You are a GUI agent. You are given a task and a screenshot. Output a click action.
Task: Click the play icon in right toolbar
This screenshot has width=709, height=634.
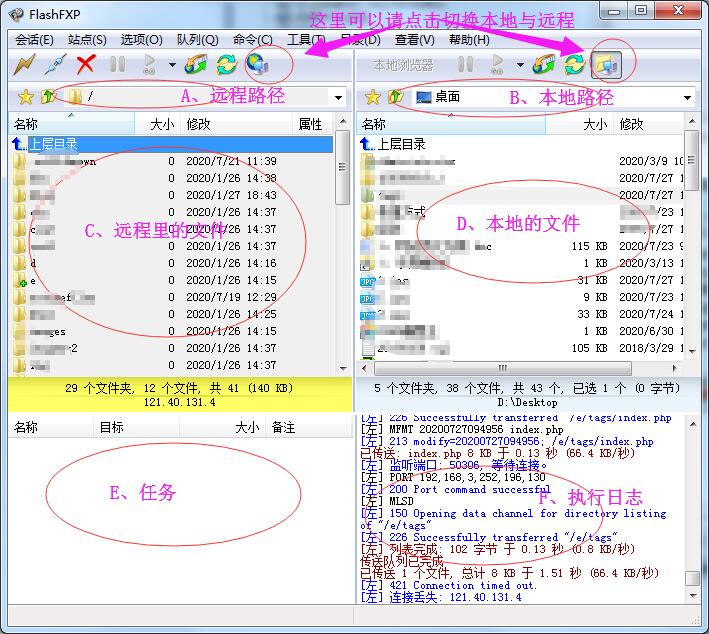[497, 64]
